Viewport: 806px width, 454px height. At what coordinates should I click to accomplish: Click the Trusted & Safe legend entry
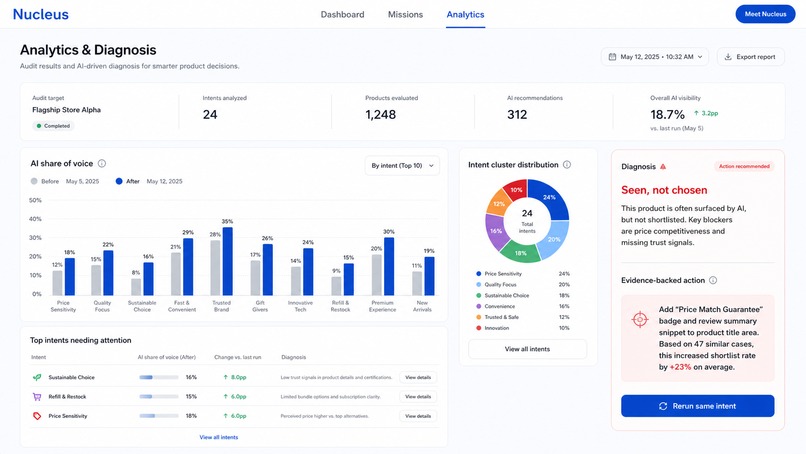click(523, 317)
